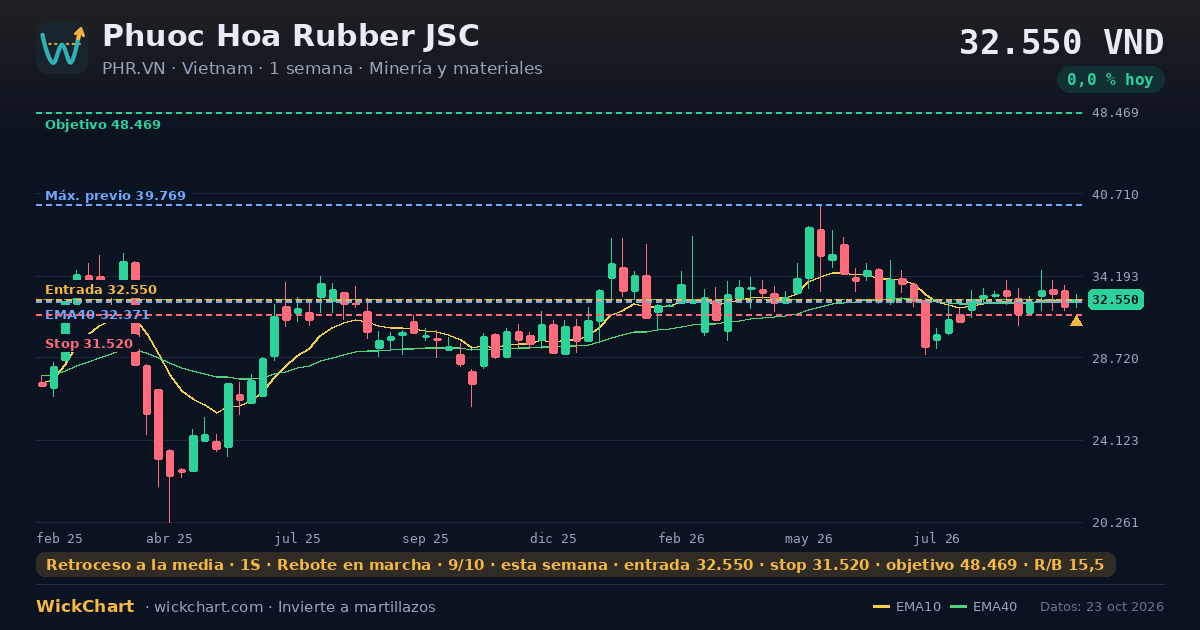Click the feb 26 date label
The height and width of the screenshot is (630, 1200).
682,539
